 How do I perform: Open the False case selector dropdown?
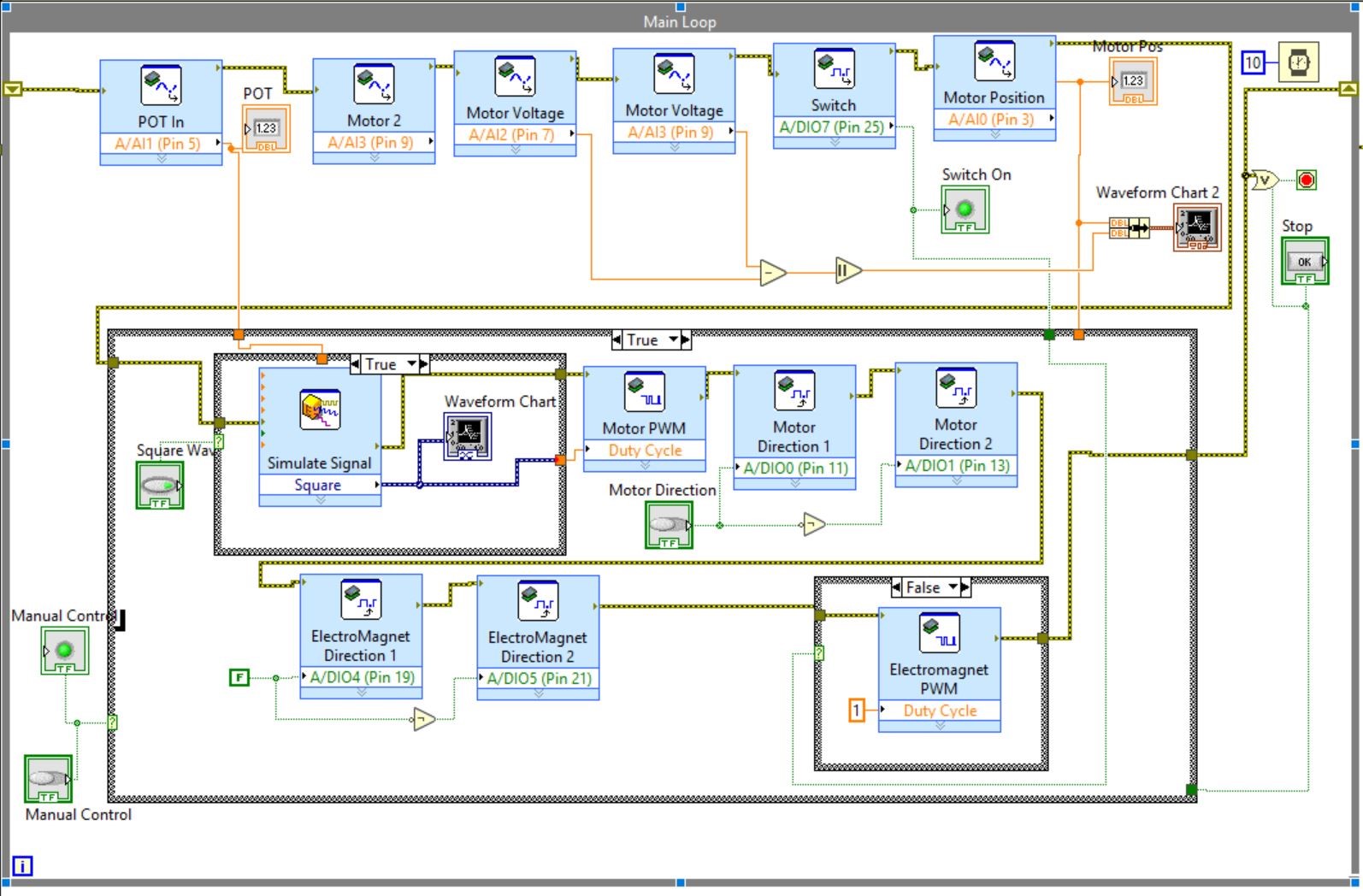[x=952, y=587]
